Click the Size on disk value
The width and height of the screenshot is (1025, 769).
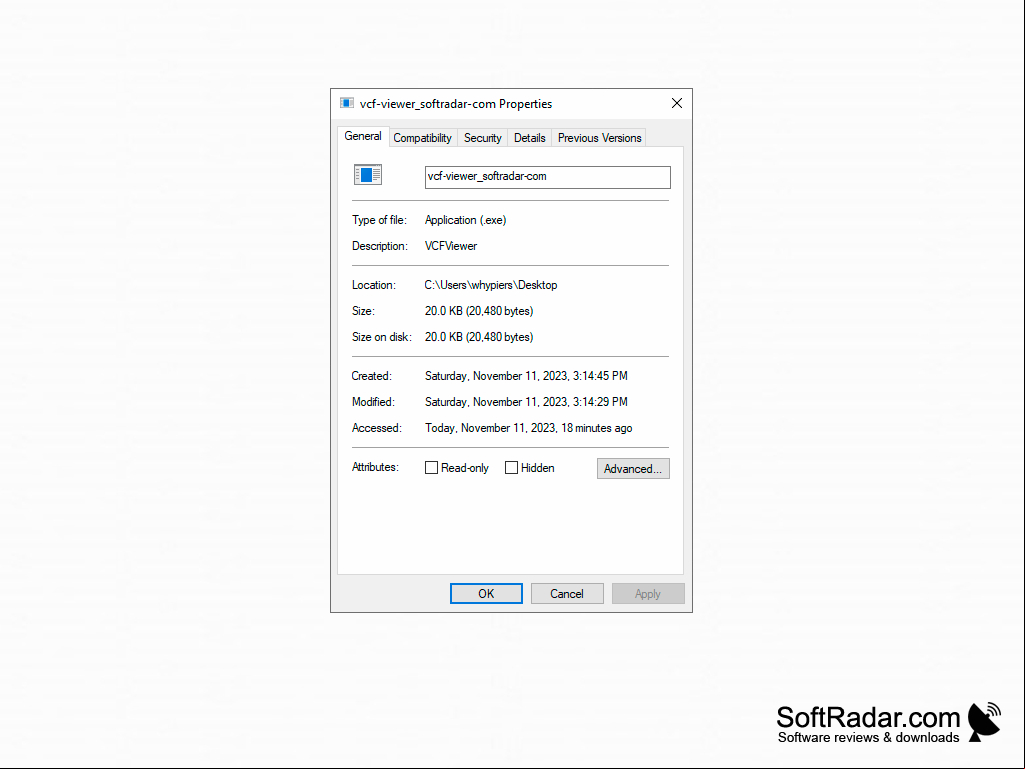pos(479,337)
